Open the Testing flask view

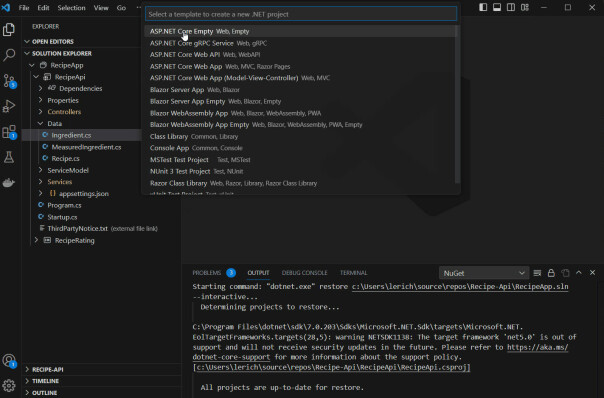point(9,157)
